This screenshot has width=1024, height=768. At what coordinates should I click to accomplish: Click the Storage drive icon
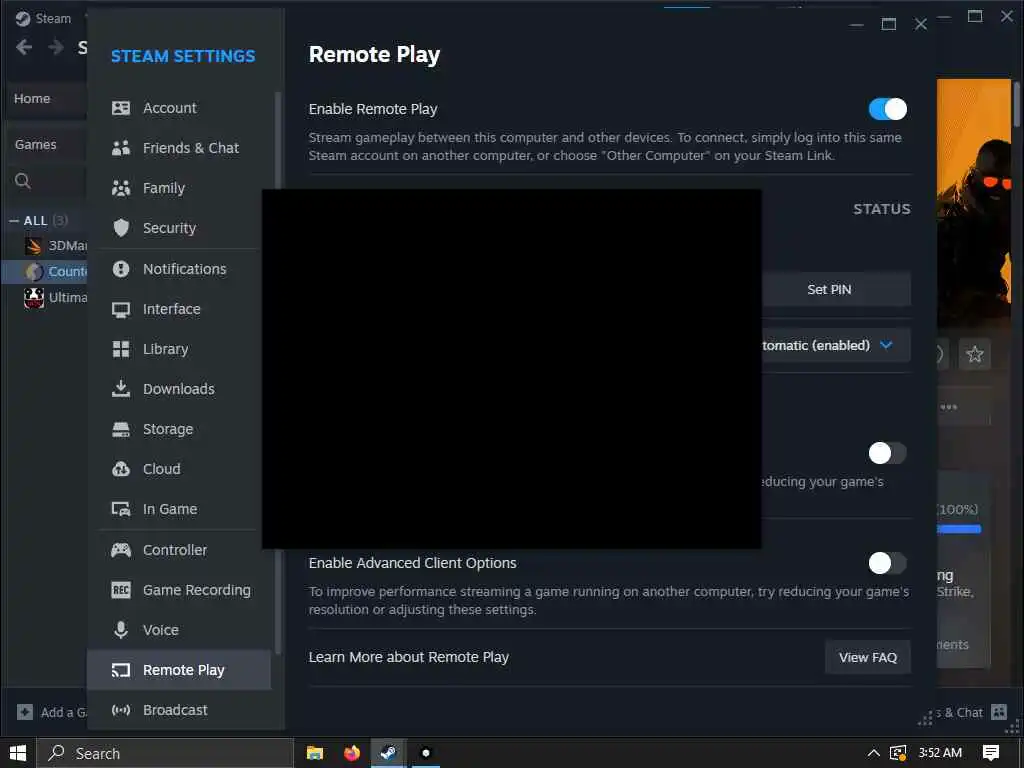click(x=121, y=429)
